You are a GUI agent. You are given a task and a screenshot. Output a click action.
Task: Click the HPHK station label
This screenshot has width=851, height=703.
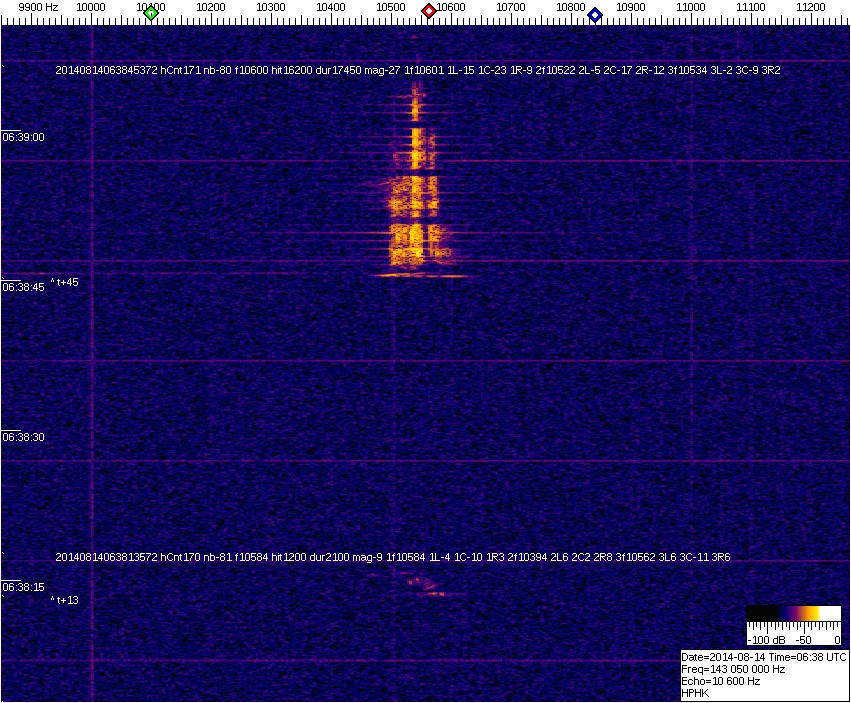[x=696, y=693]
